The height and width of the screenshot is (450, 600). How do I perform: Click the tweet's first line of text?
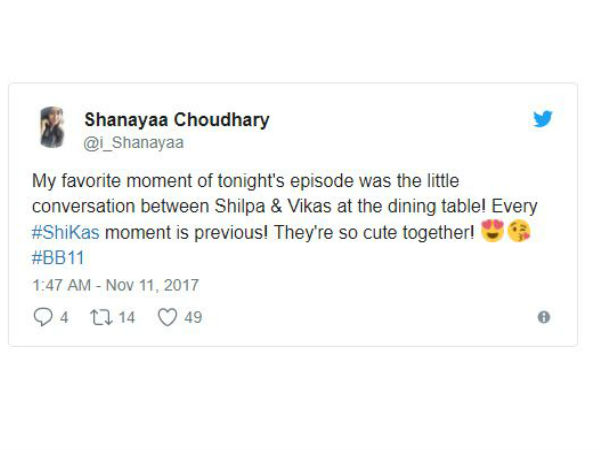[246, 181]
